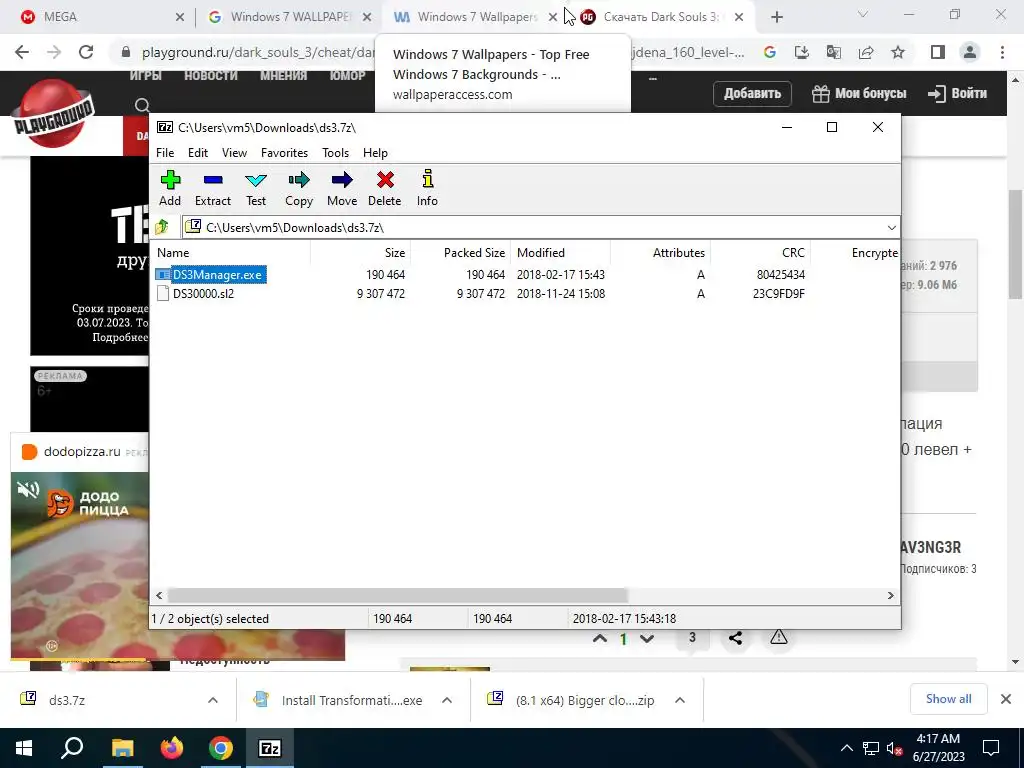The width and height of the screenshot is (1024, 768).
Task: Click the browser back arrow
Action: [x=22, y=52]
